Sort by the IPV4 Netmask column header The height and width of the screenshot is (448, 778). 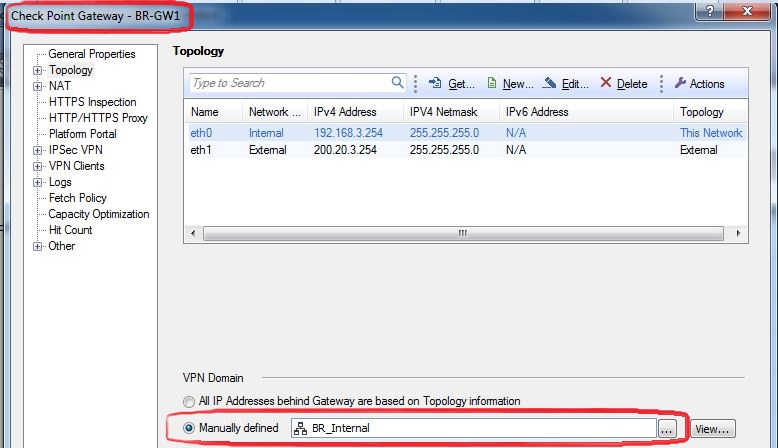click(x=452, y=112)
